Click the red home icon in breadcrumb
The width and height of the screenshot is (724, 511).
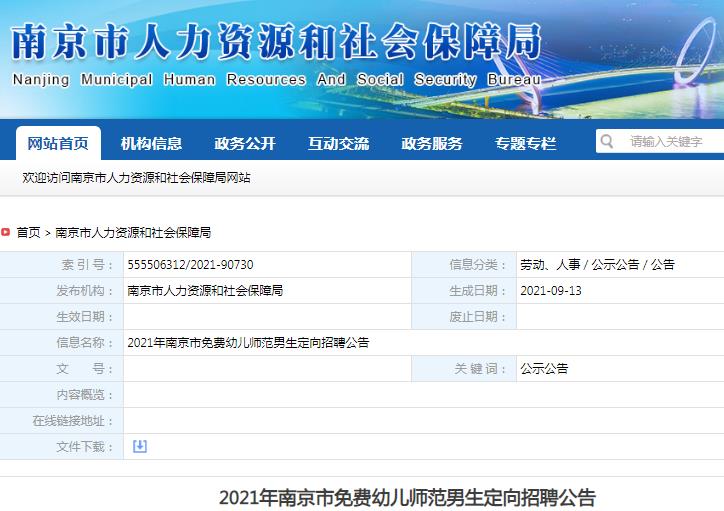(x=6, y=232)
